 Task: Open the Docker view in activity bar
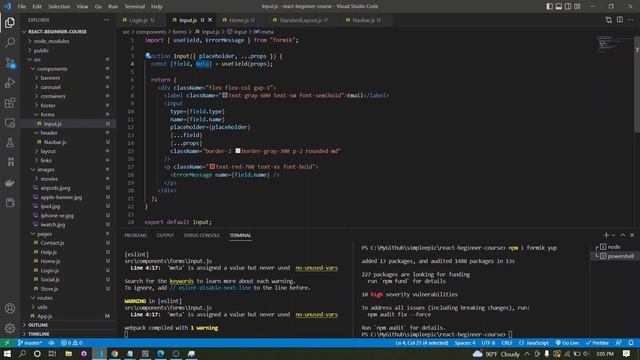tap(10, 182)
